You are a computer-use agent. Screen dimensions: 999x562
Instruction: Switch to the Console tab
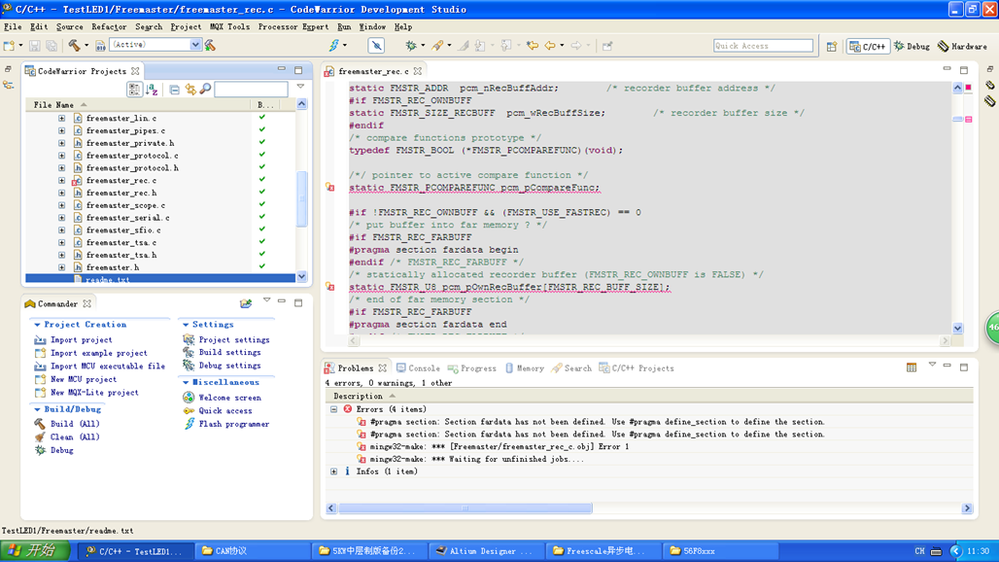(x=418, y=368)
